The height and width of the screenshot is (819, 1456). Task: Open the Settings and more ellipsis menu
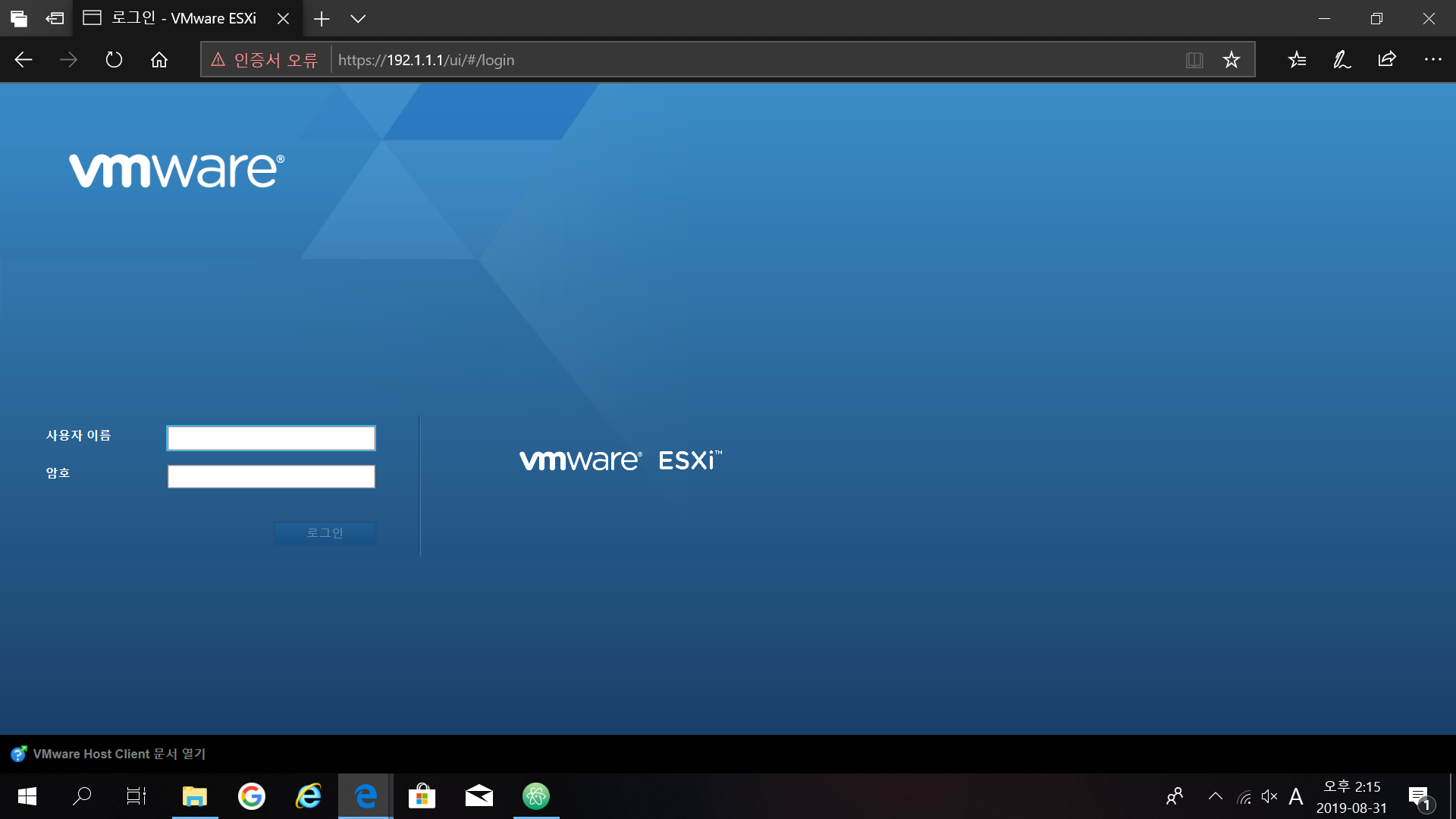[1432, 60]
